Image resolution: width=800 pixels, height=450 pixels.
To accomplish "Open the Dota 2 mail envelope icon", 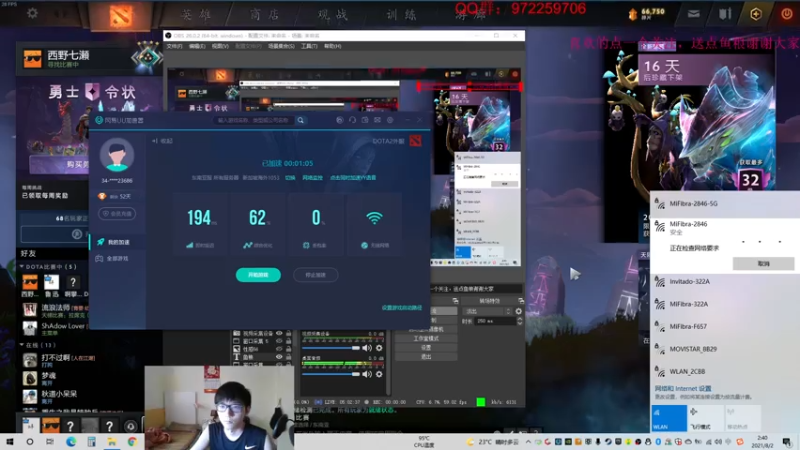I will 693,14.
